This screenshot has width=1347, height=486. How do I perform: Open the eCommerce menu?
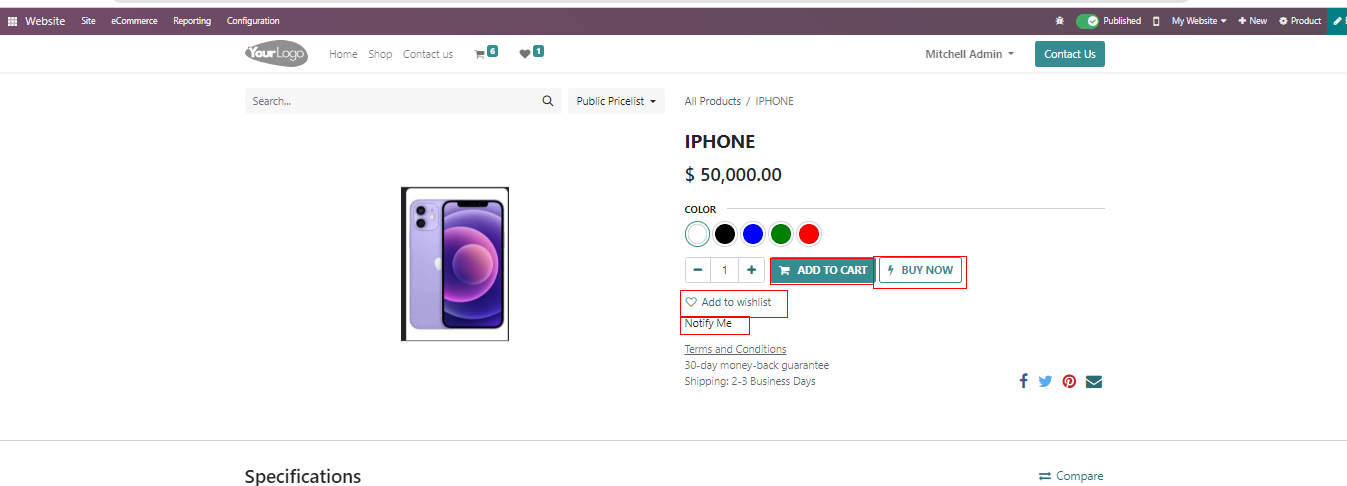pyautogui.click(x=134, y=21)
